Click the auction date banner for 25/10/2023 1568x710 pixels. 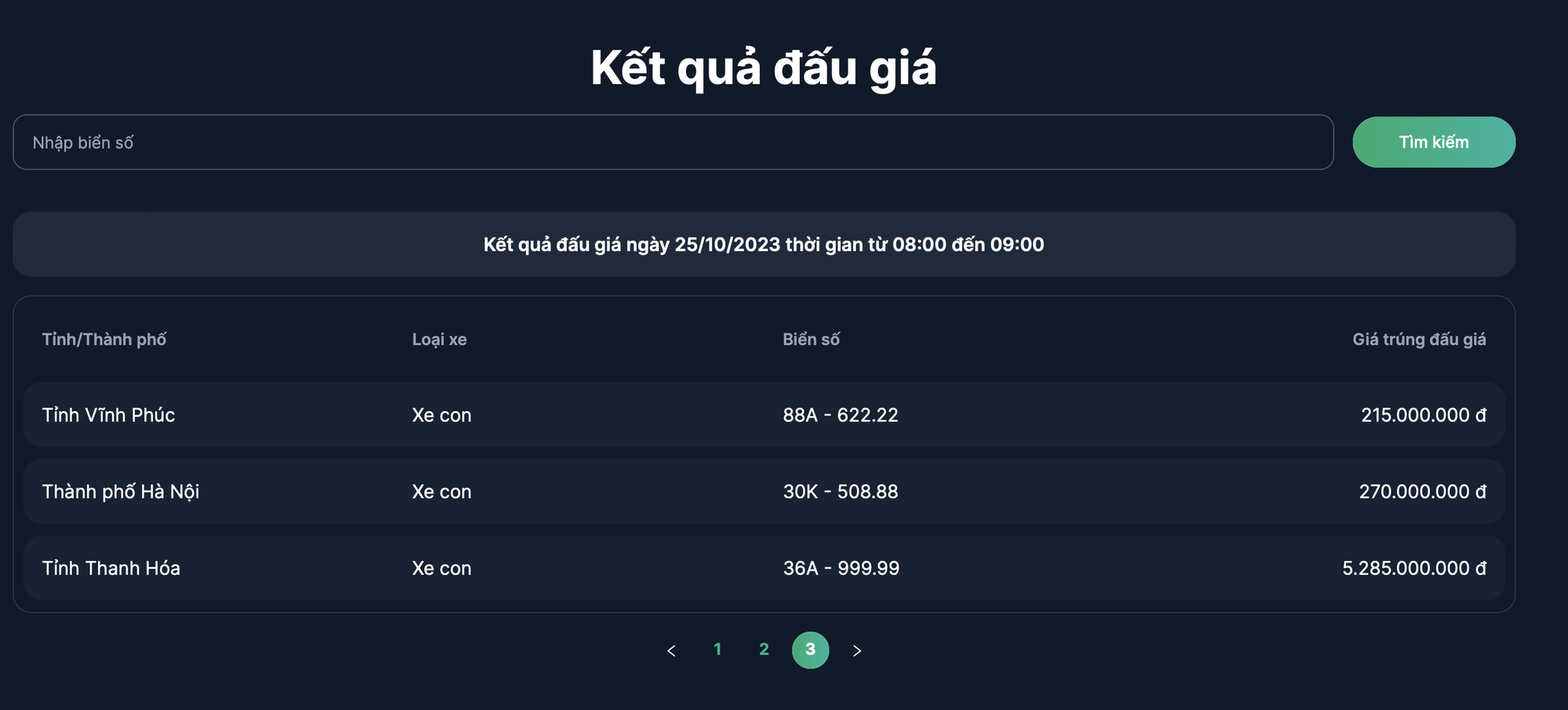(764, 244)
